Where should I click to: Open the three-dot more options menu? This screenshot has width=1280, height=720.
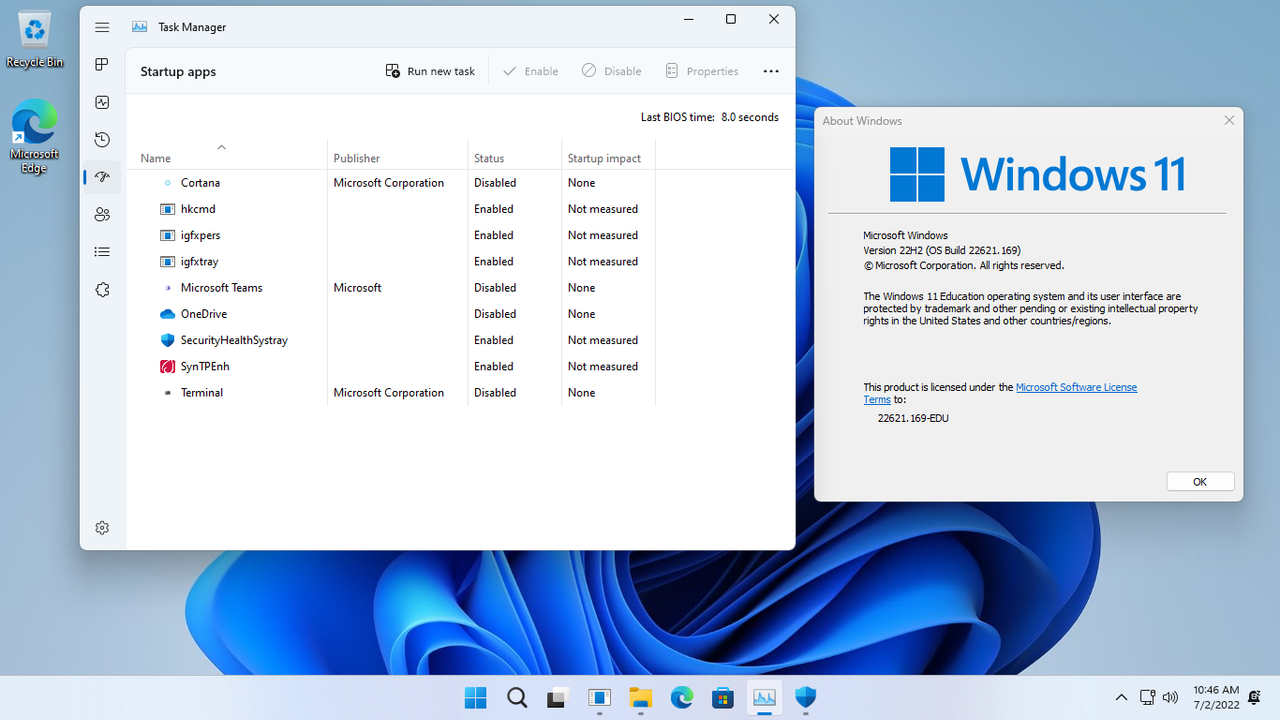point(771,71)
